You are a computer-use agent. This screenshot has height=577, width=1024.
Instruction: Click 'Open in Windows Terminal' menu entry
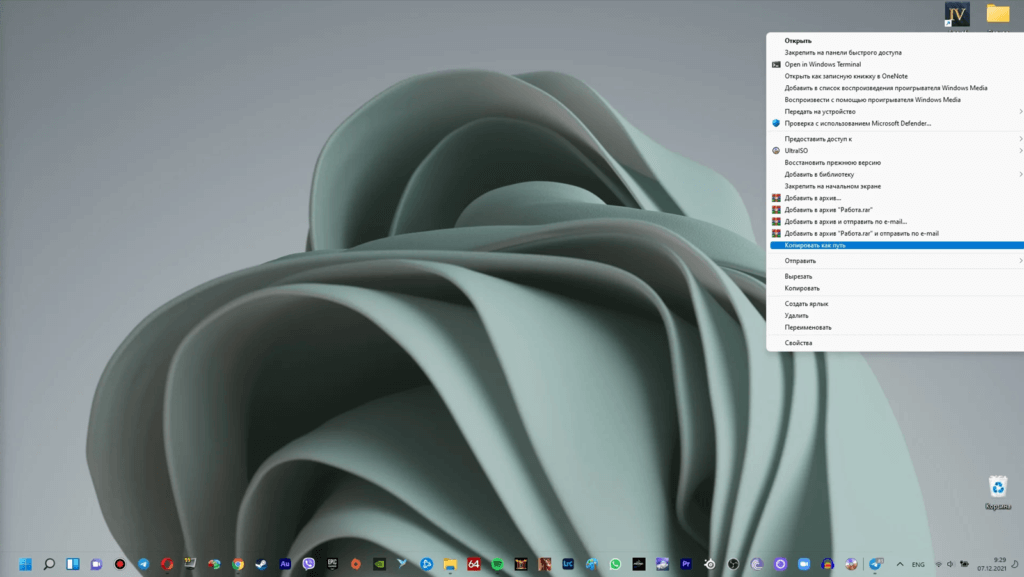tap(822, 64)
